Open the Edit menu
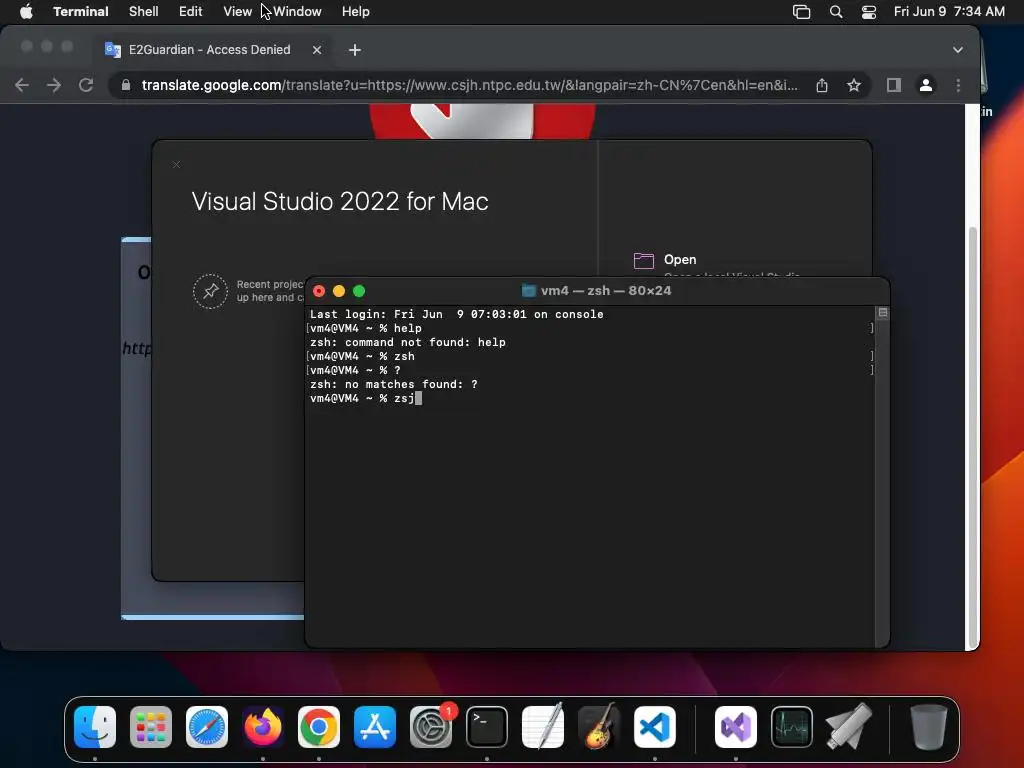The height and width of the screenshot is (768, 1024). tap(190, 11)
